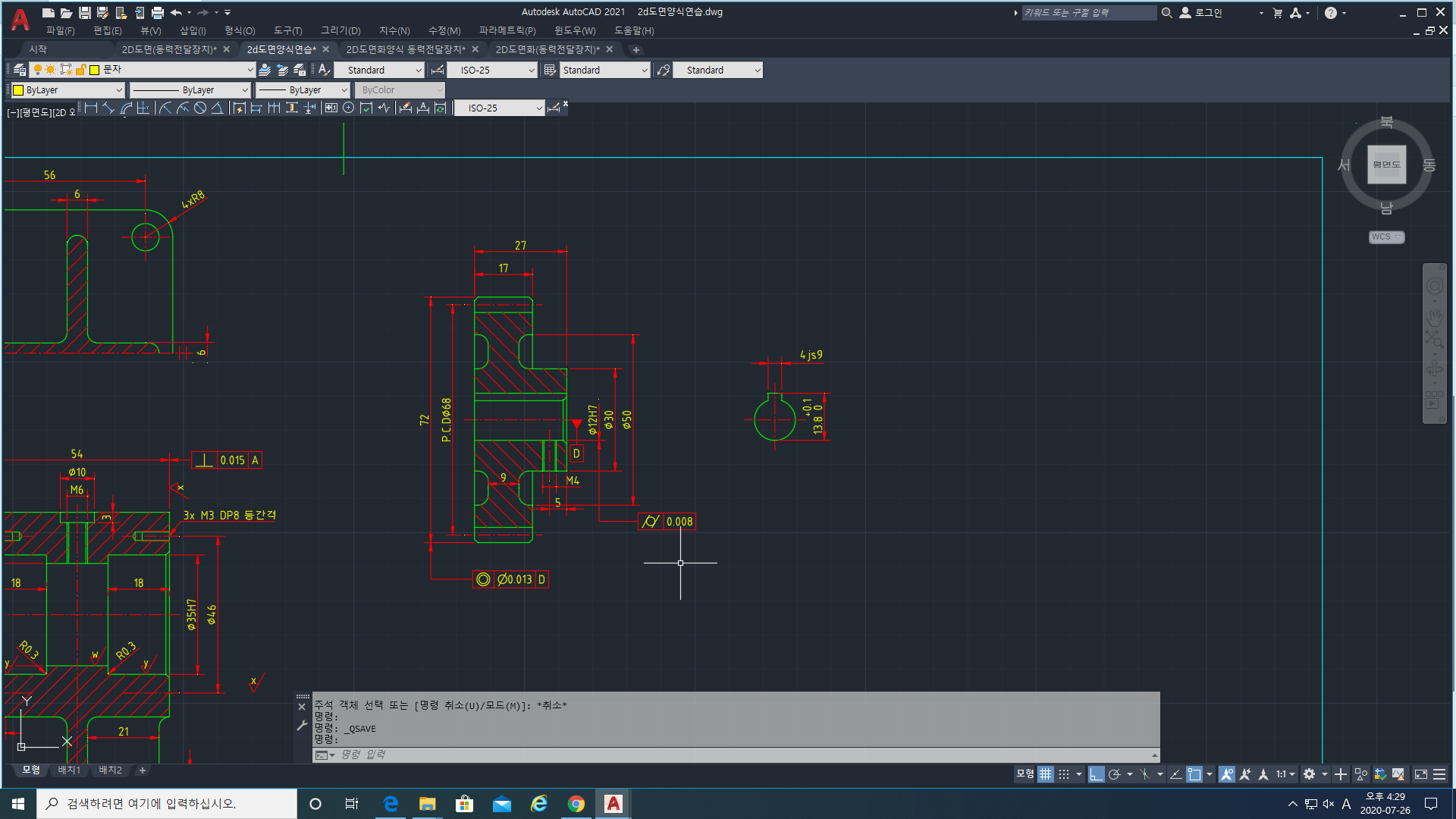Toggle Ortho mode in status bar
The width and height of the screenshot is (1456, 819).
1096,774
